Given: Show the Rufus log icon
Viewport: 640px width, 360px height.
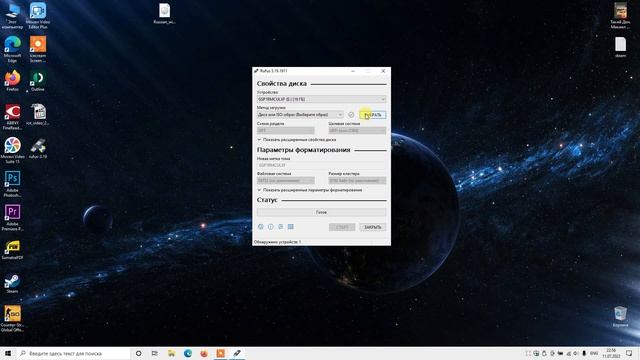Looking at the screenshot, I should point(291,227).
